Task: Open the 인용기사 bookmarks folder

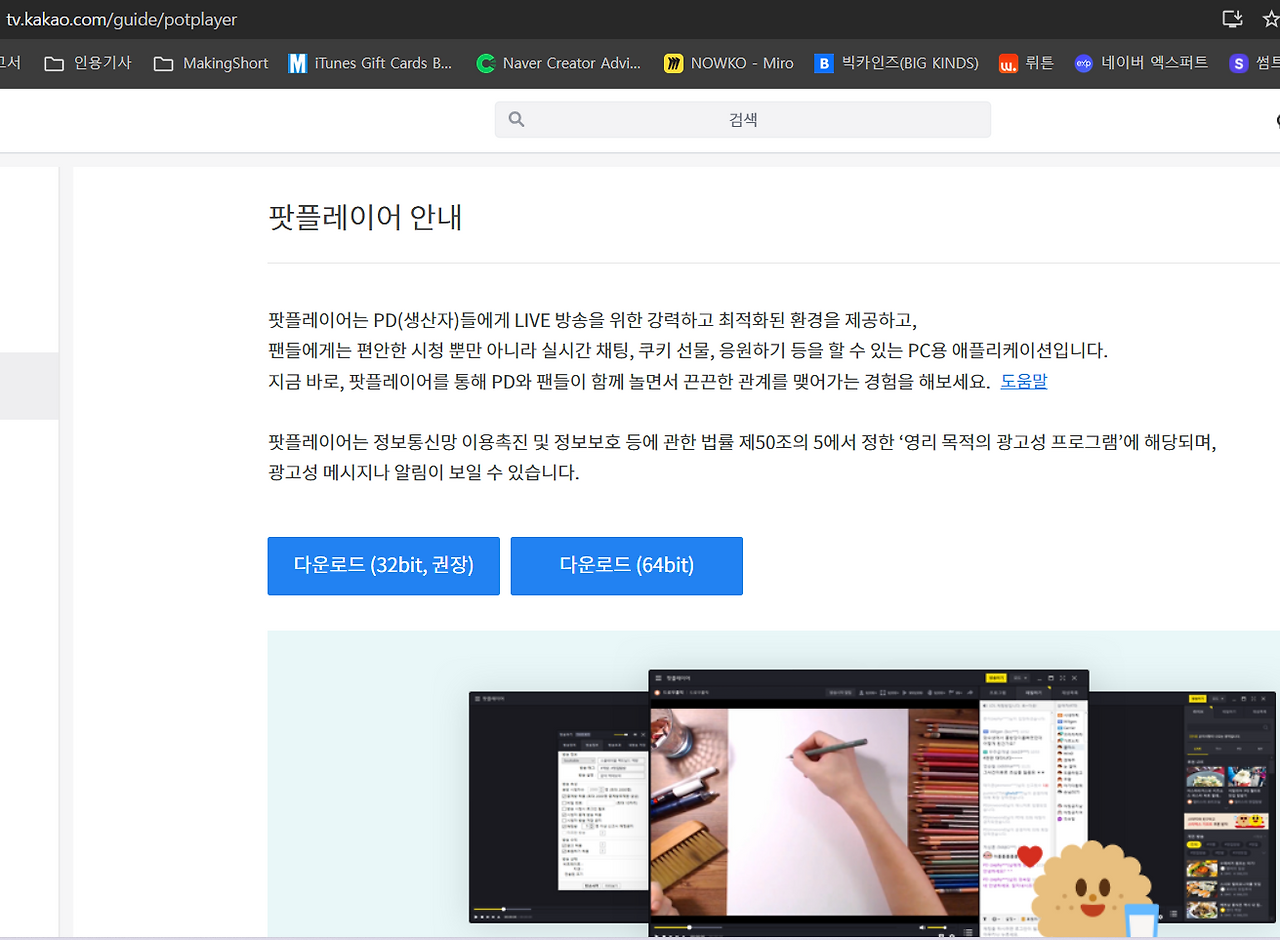Action: pos(88,63)
